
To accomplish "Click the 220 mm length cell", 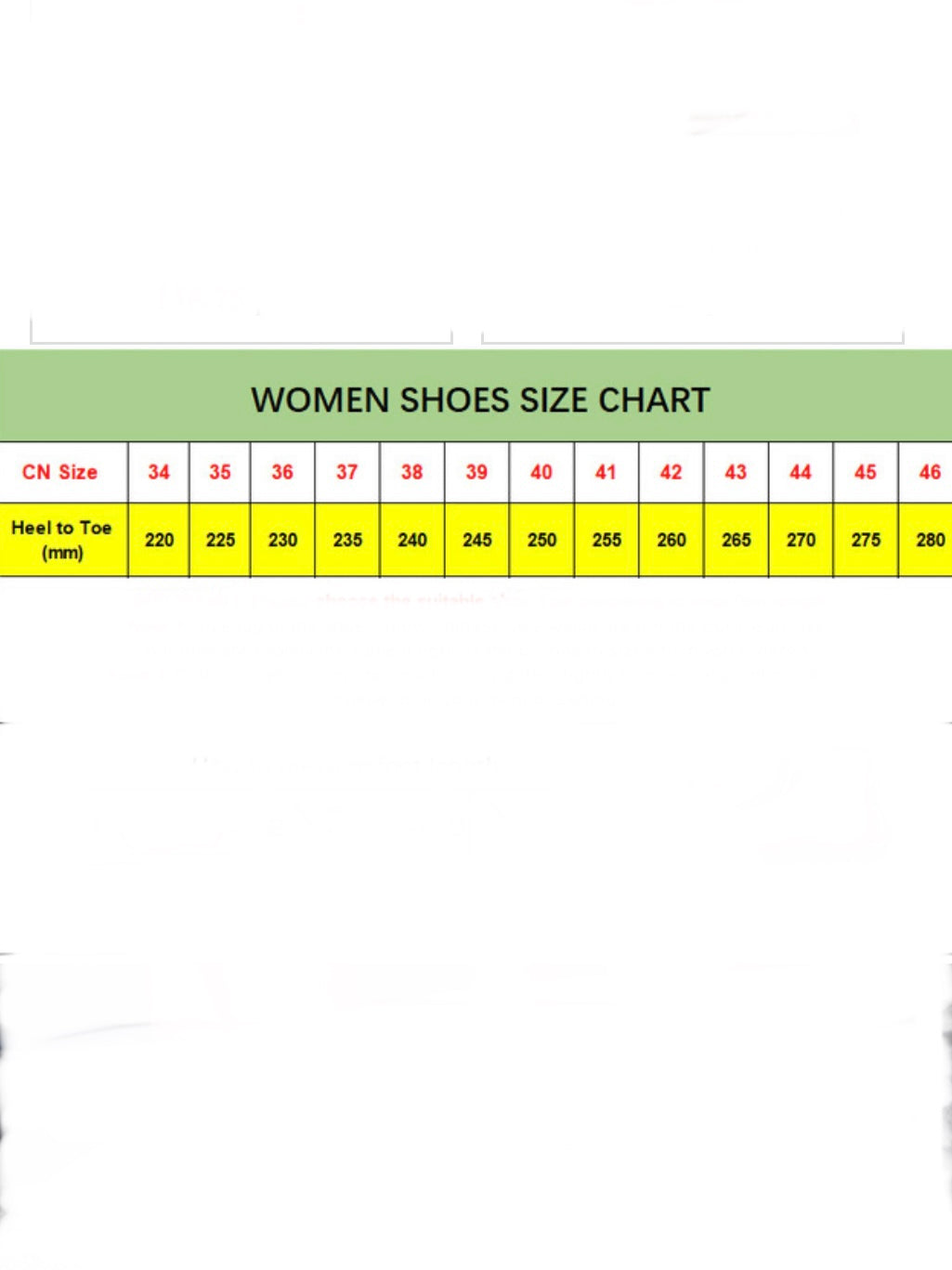I will [159, 540].
